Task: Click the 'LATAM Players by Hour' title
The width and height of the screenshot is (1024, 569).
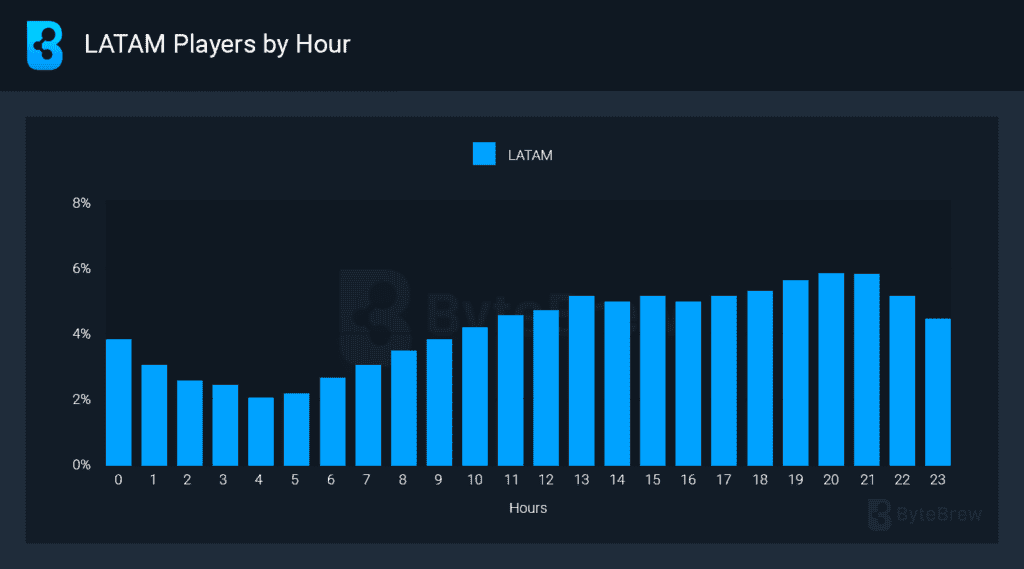Action: coord(217,45)
